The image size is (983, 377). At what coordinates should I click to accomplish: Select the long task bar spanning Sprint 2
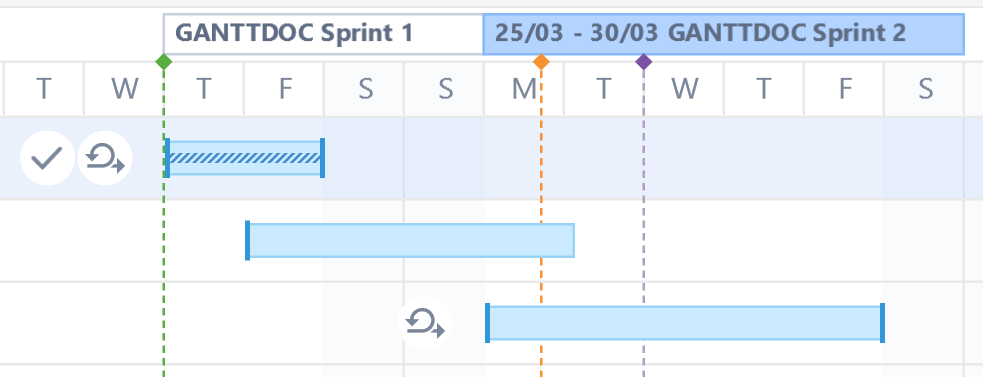[x=685, y=323]
